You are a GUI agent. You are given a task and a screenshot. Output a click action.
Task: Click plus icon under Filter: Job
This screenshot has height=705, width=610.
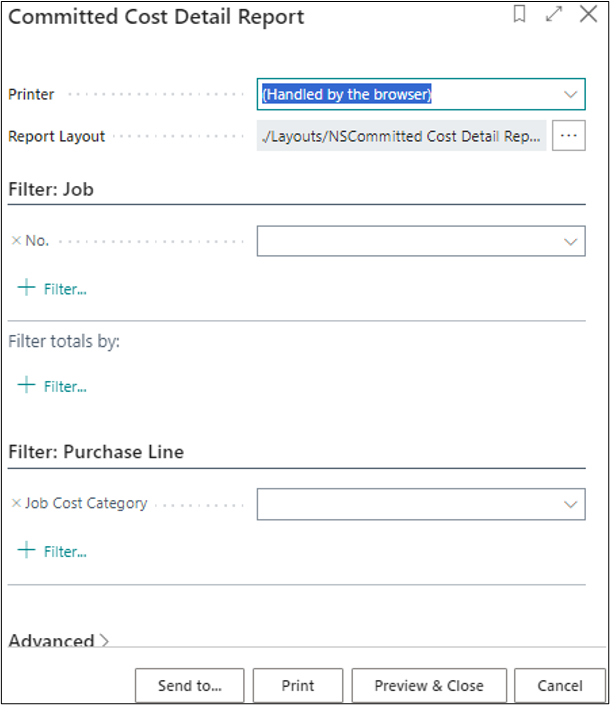coord(26,288)
